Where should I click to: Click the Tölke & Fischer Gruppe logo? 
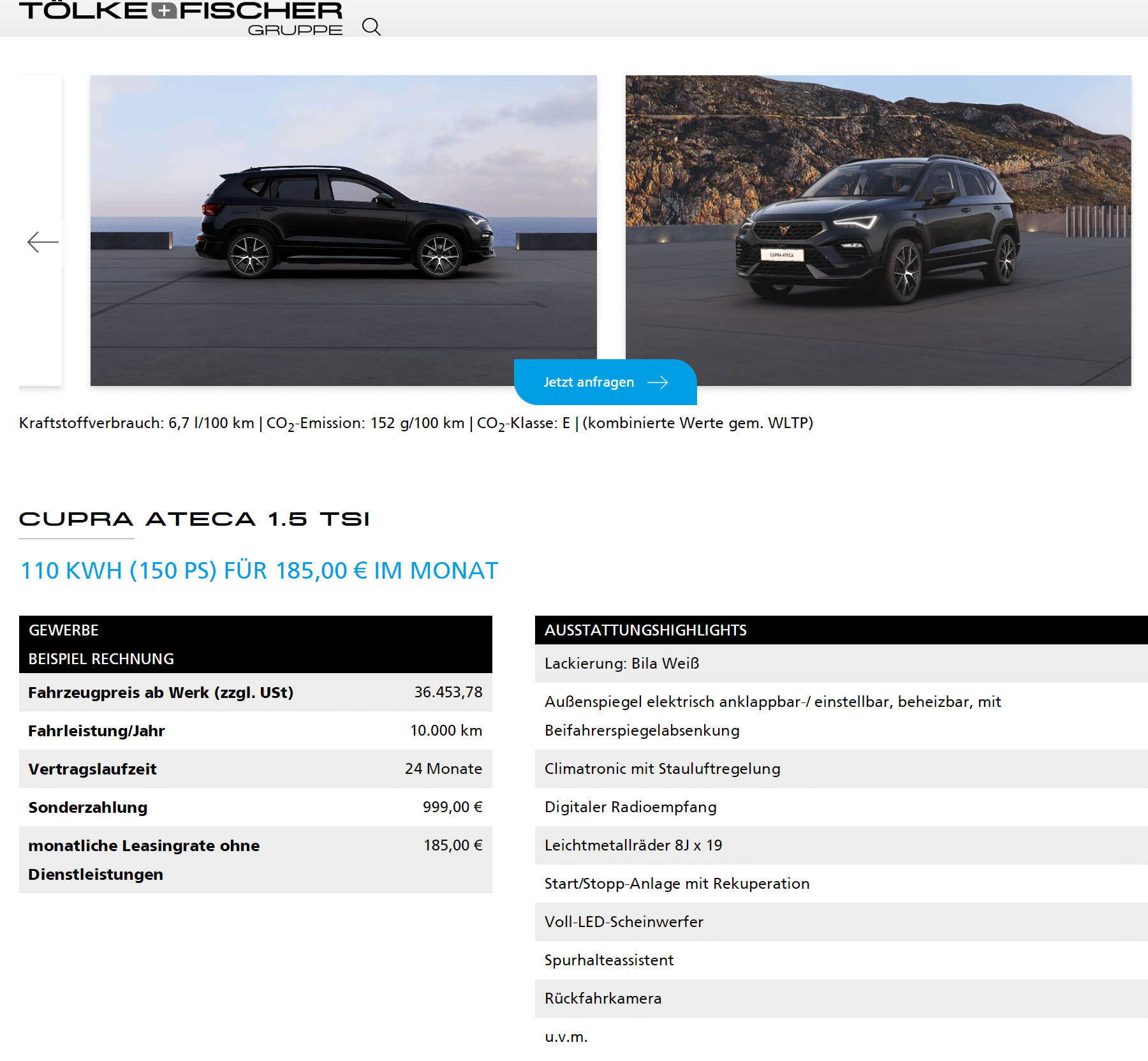(x=181, y=19)
